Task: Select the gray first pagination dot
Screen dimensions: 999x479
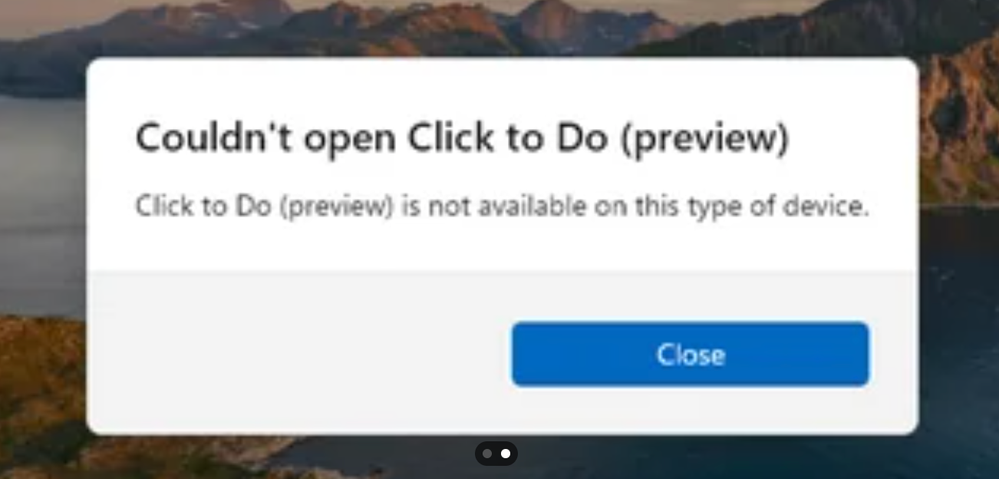Action: pyautogui.click(x=487, y=454)
